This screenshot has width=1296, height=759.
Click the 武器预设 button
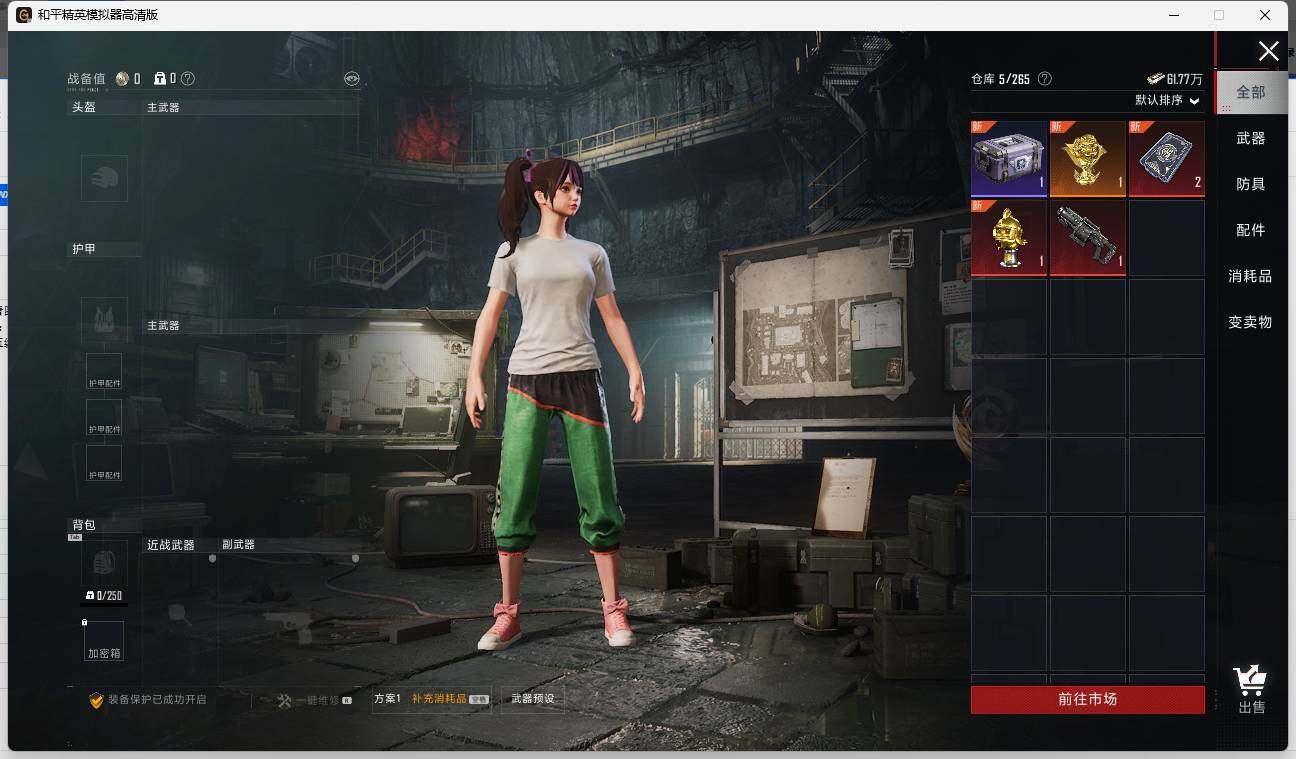coord(532,699)
